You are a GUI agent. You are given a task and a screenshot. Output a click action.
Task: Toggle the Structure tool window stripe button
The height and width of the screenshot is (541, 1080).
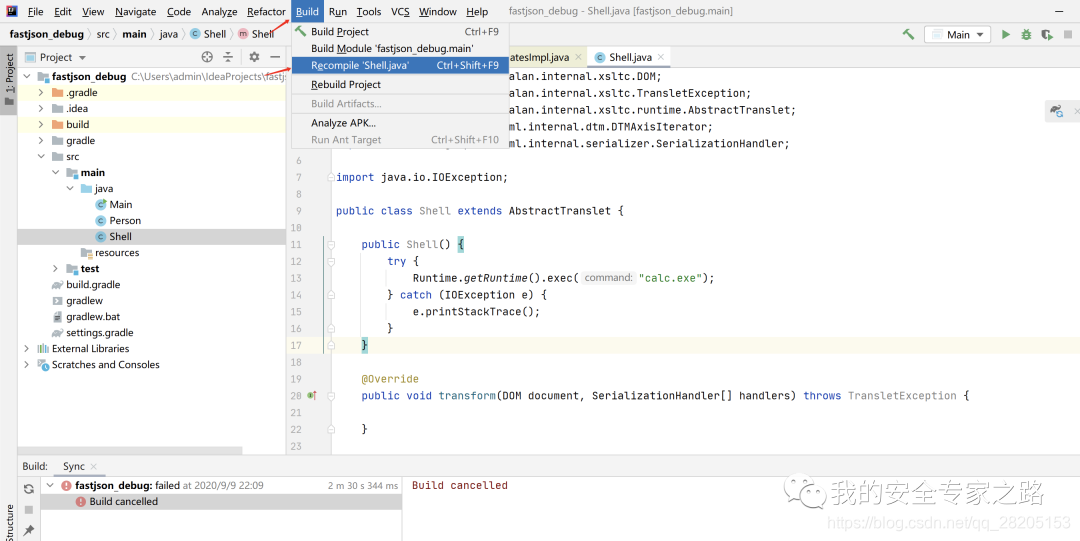click(x=9, y=522)
